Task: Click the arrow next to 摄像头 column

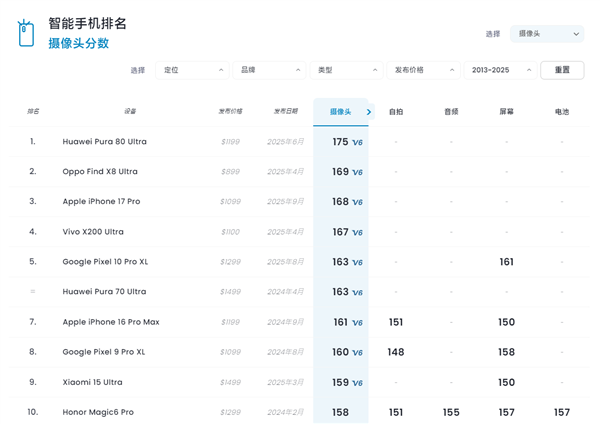Action: 369,112
